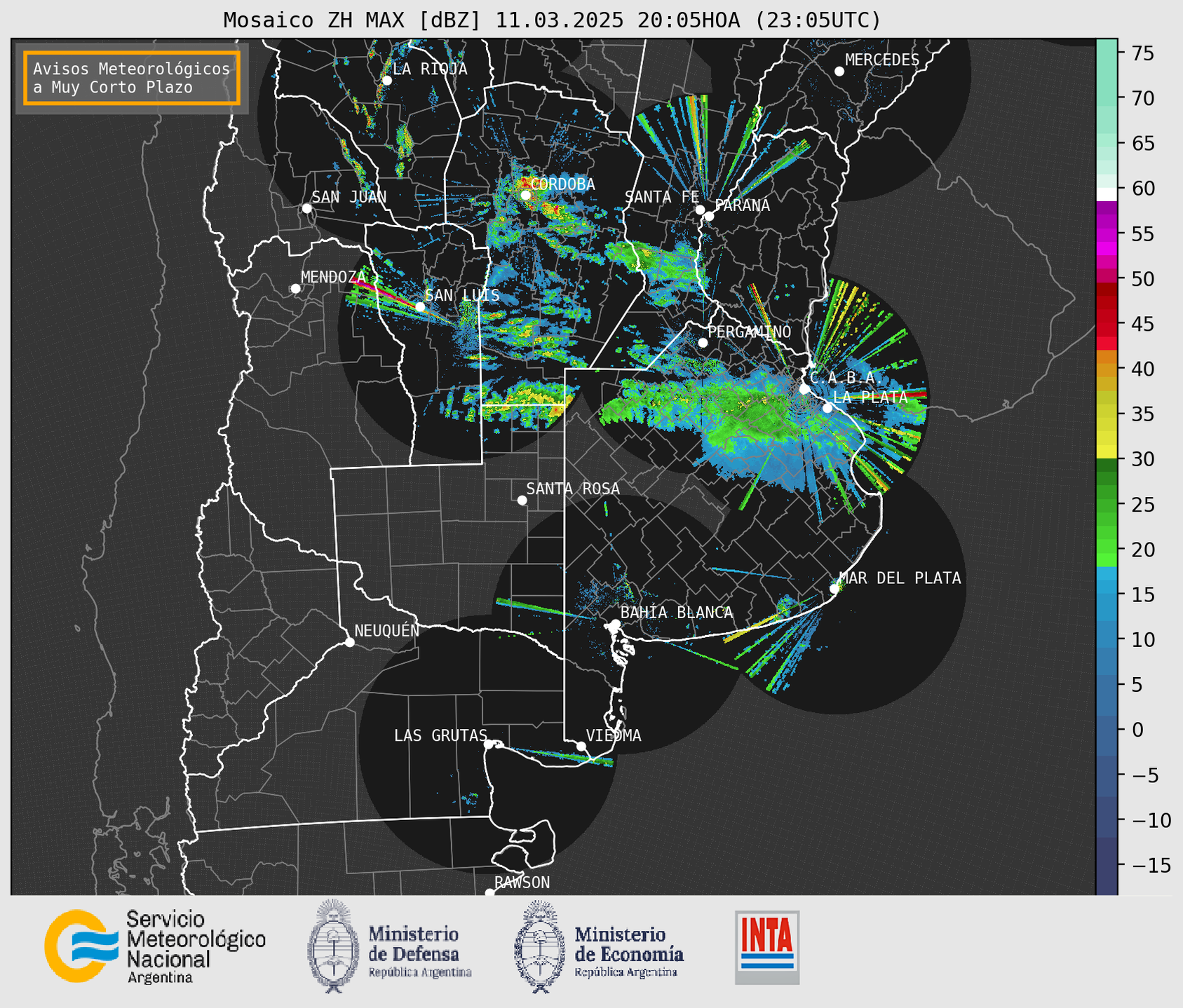Viewport: 1183px width, 1008px height.
Task: Select the LA RIOJA city marker
Action: (x=386, y=81)
